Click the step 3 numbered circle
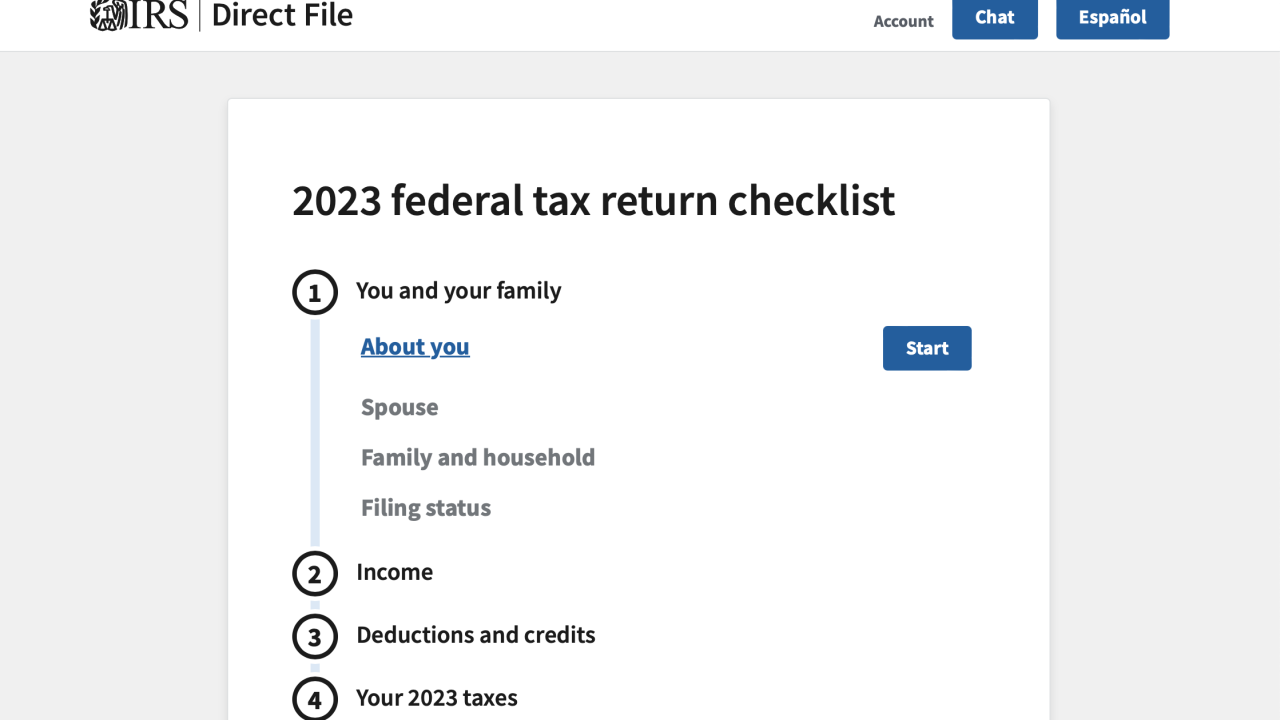 [314, 636]
